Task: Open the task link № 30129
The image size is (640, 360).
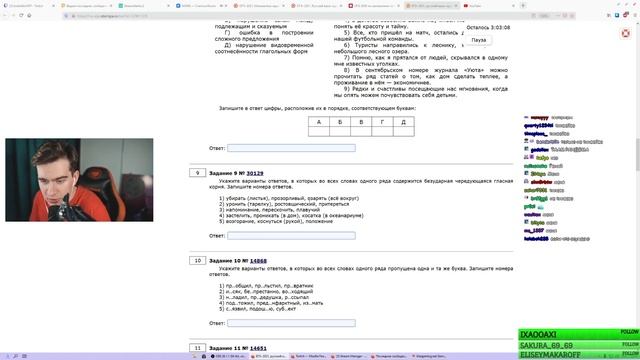Action: [255, 173]
